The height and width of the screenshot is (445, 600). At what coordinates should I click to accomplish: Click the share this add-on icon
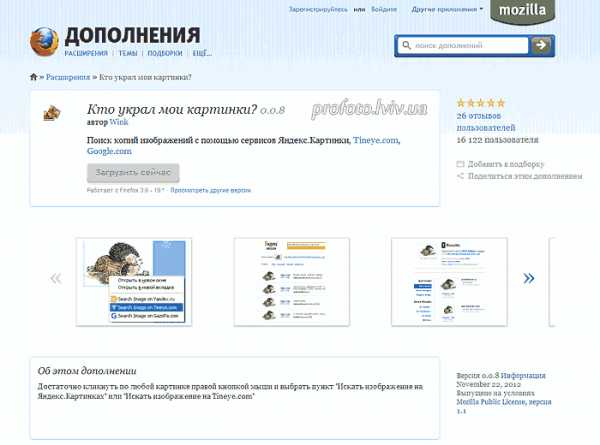(x=460, y=176)
